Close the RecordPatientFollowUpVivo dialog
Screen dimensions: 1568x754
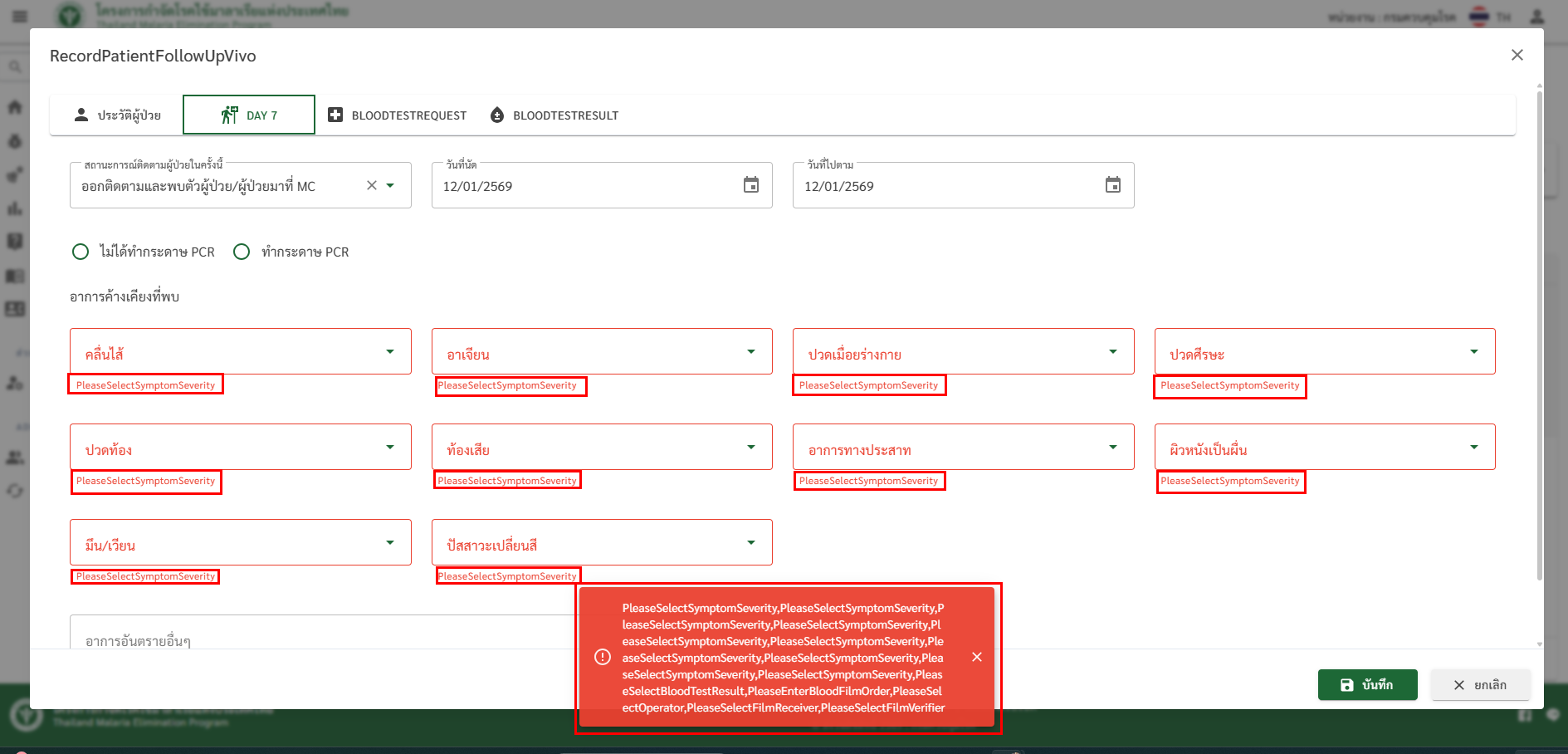click(x=1517, y=55)
